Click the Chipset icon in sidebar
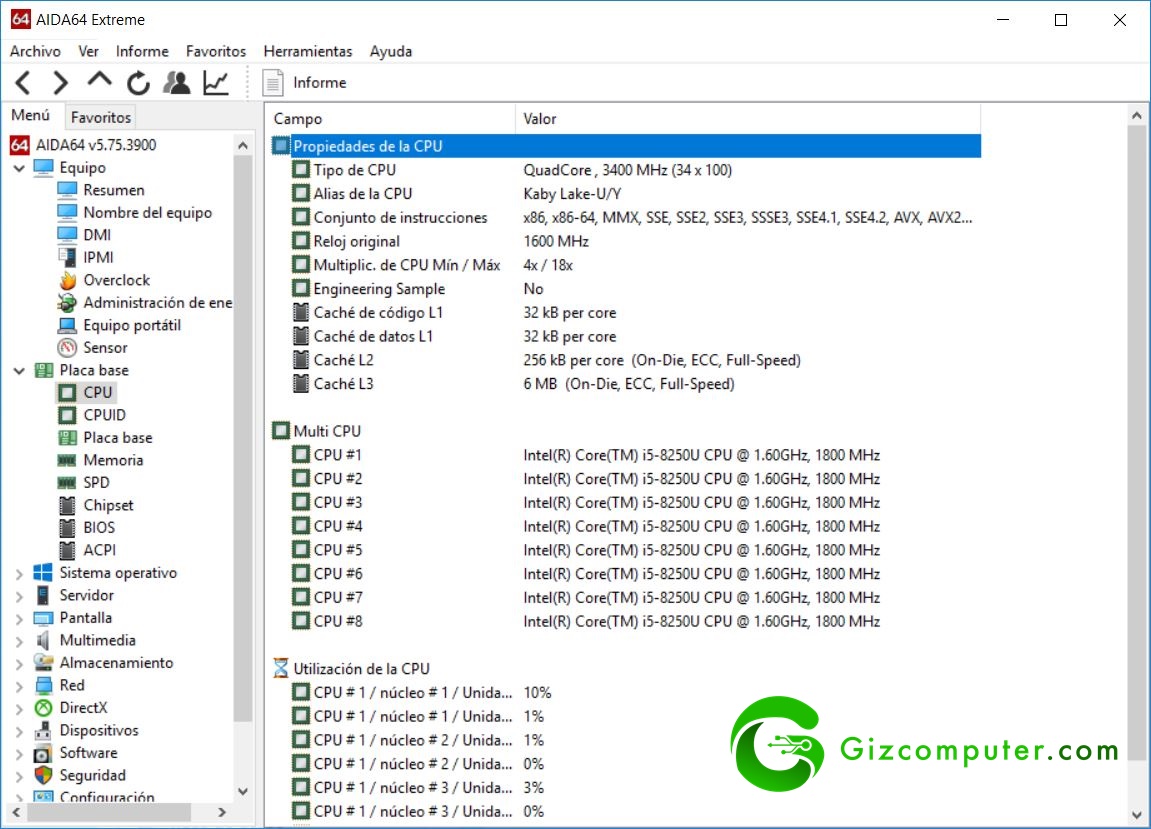Viewport: 1151px width, 829px height. [67, 505]
